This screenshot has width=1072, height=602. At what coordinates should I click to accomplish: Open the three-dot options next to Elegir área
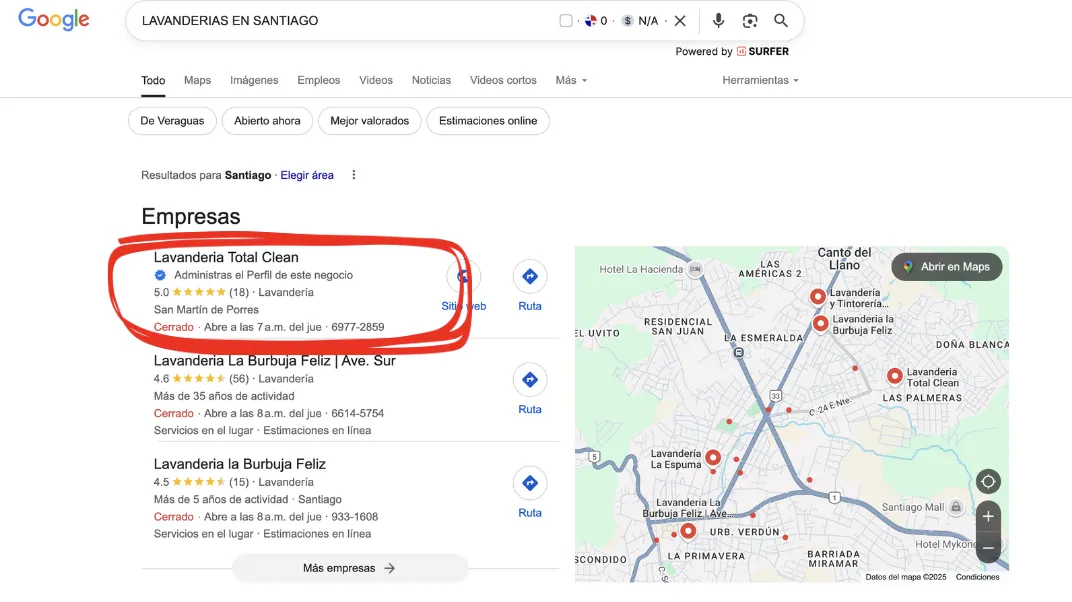[x=353, y=175]
